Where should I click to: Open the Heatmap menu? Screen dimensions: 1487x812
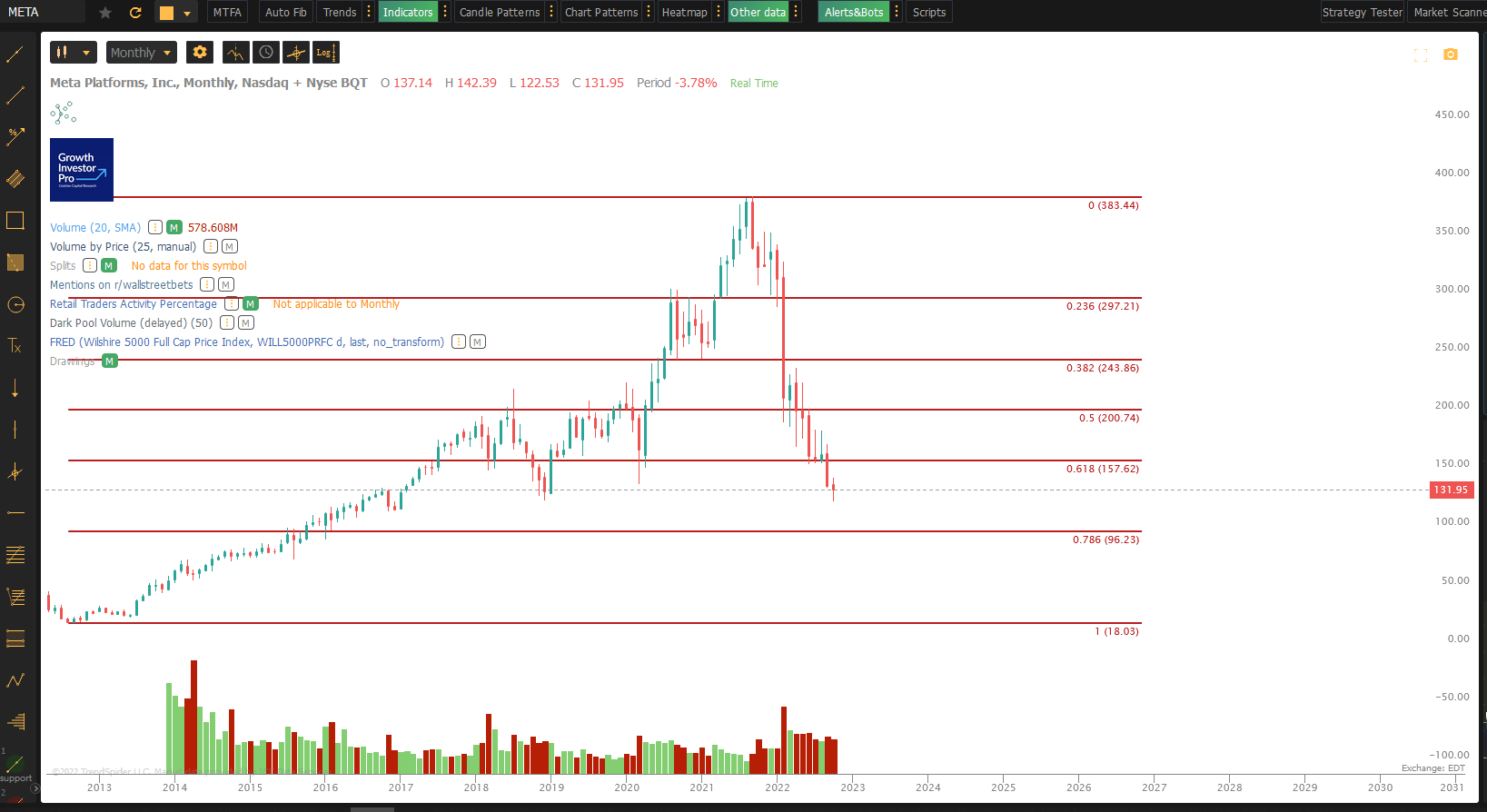coord(685,12)
